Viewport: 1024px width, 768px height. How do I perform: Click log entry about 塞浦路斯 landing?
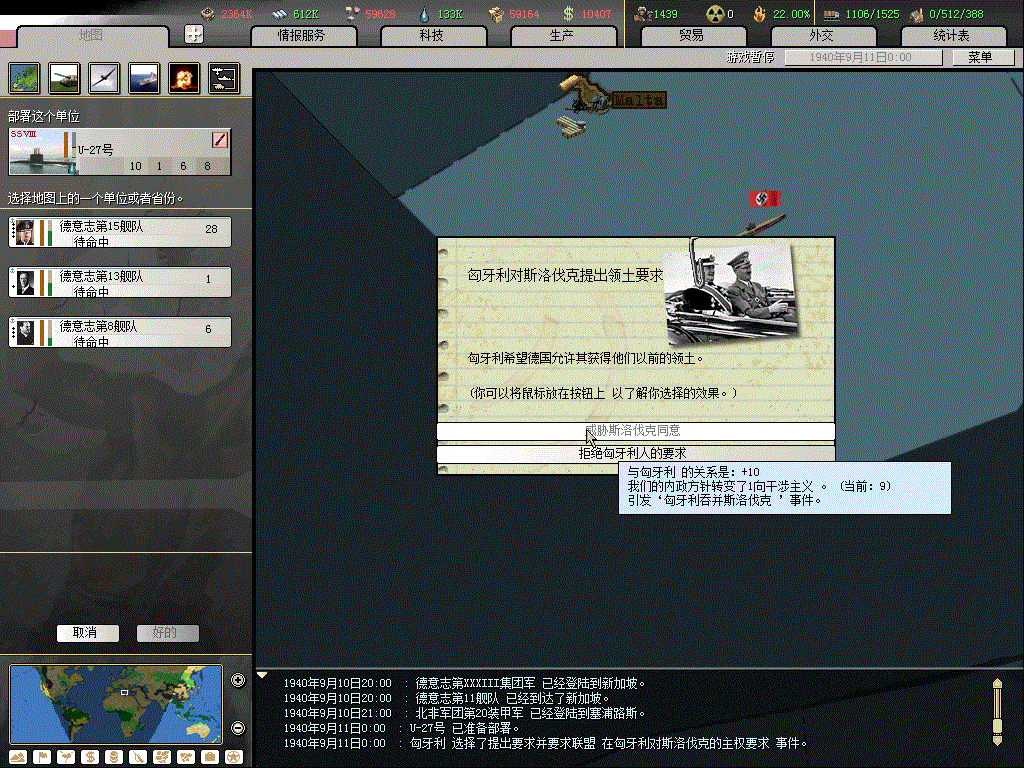464,713
